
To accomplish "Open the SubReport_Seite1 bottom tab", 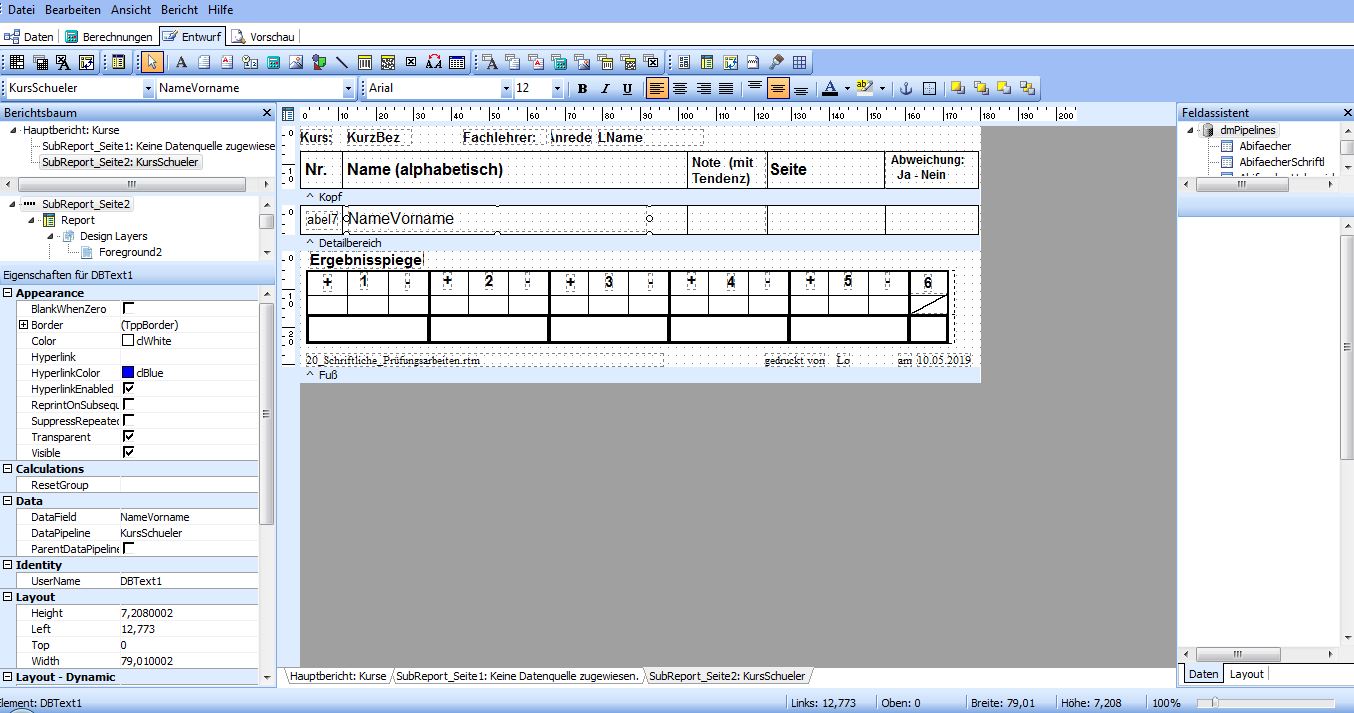I will 517,676.
